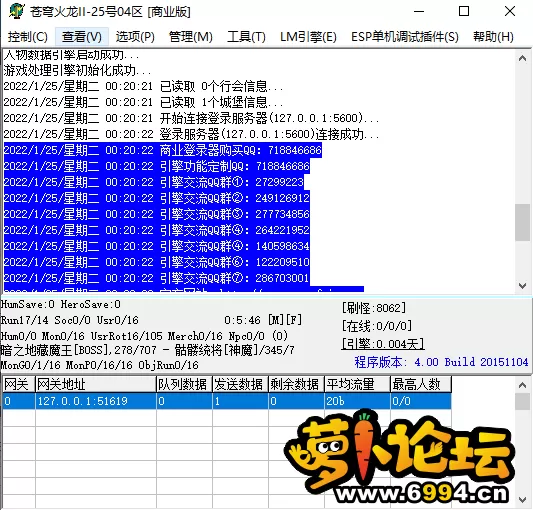
Task: Click log line with QQ群 264221952
Action: [x=157, y=230]
